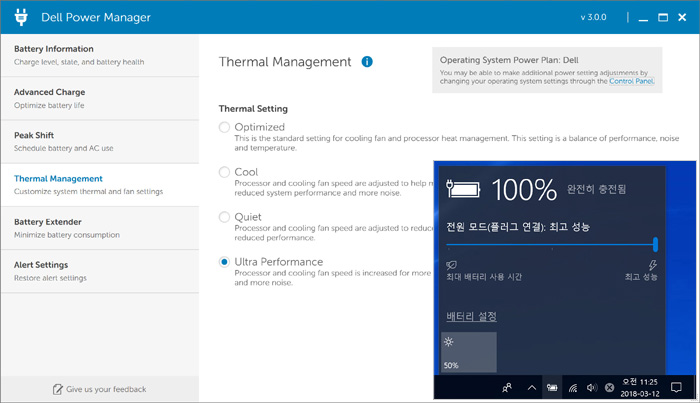Image resolution: width=700 pixels, height=403 pixels.
Task: Click the volume speaker tray icon
Action: click(592, 388)
